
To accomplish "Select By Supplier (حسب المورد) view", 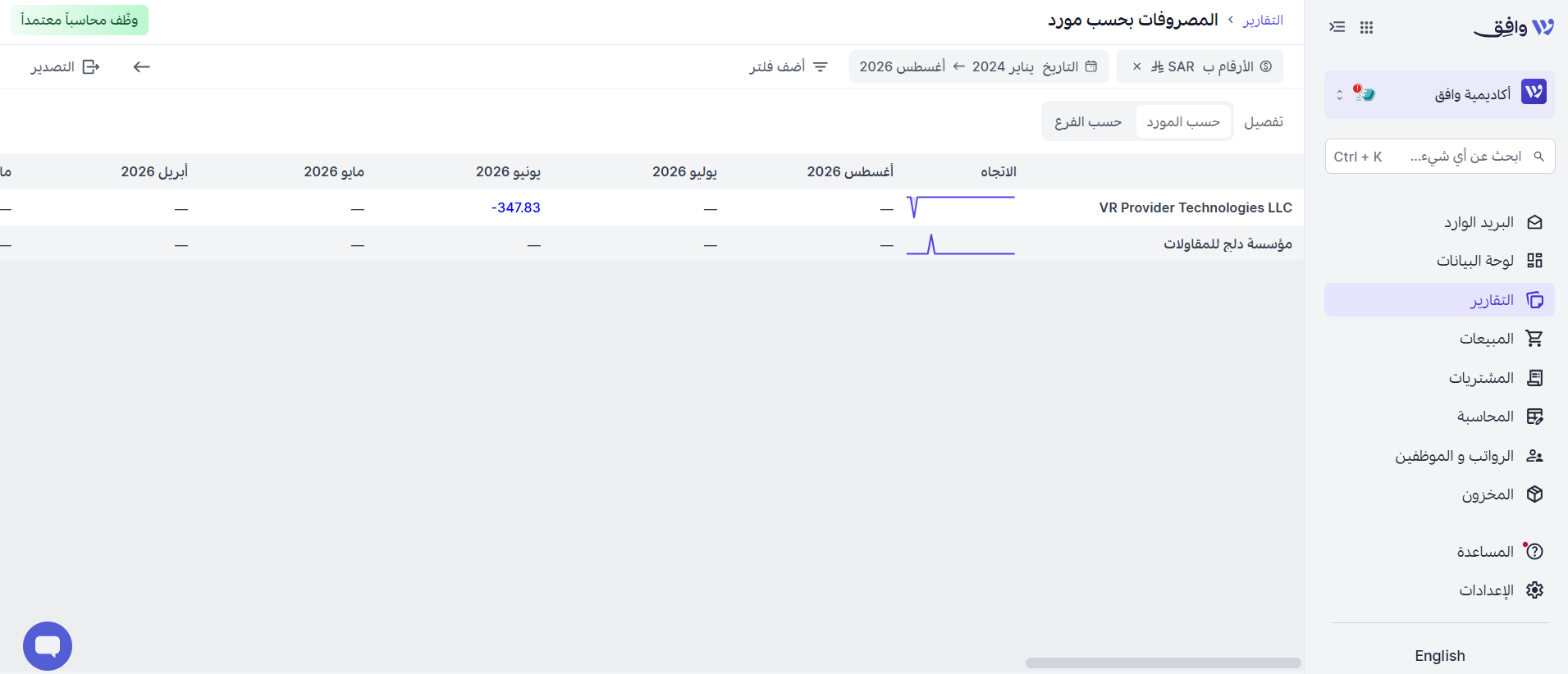I will [x=1183, y=122].
